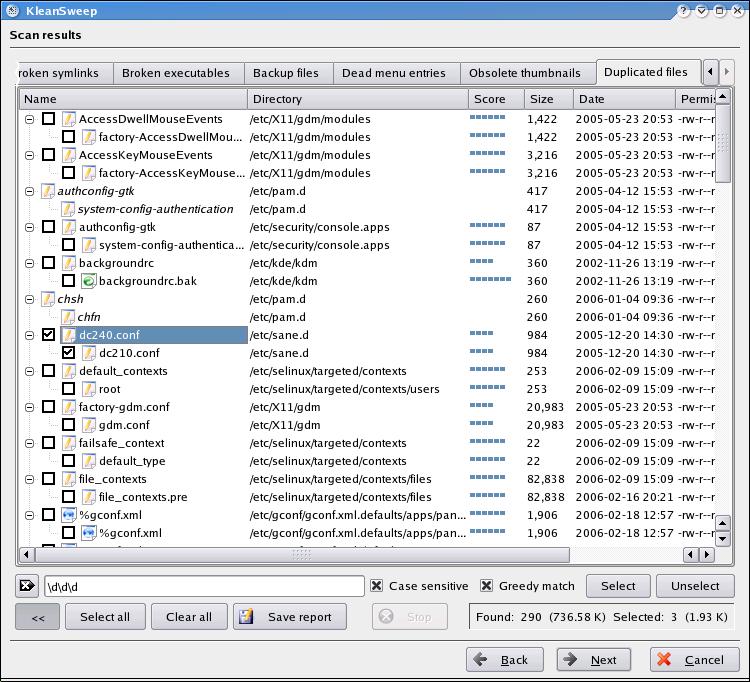This screenshot has width=750, height=682.
Task: Collapse the file_contexts group
Action: (30, 479)
